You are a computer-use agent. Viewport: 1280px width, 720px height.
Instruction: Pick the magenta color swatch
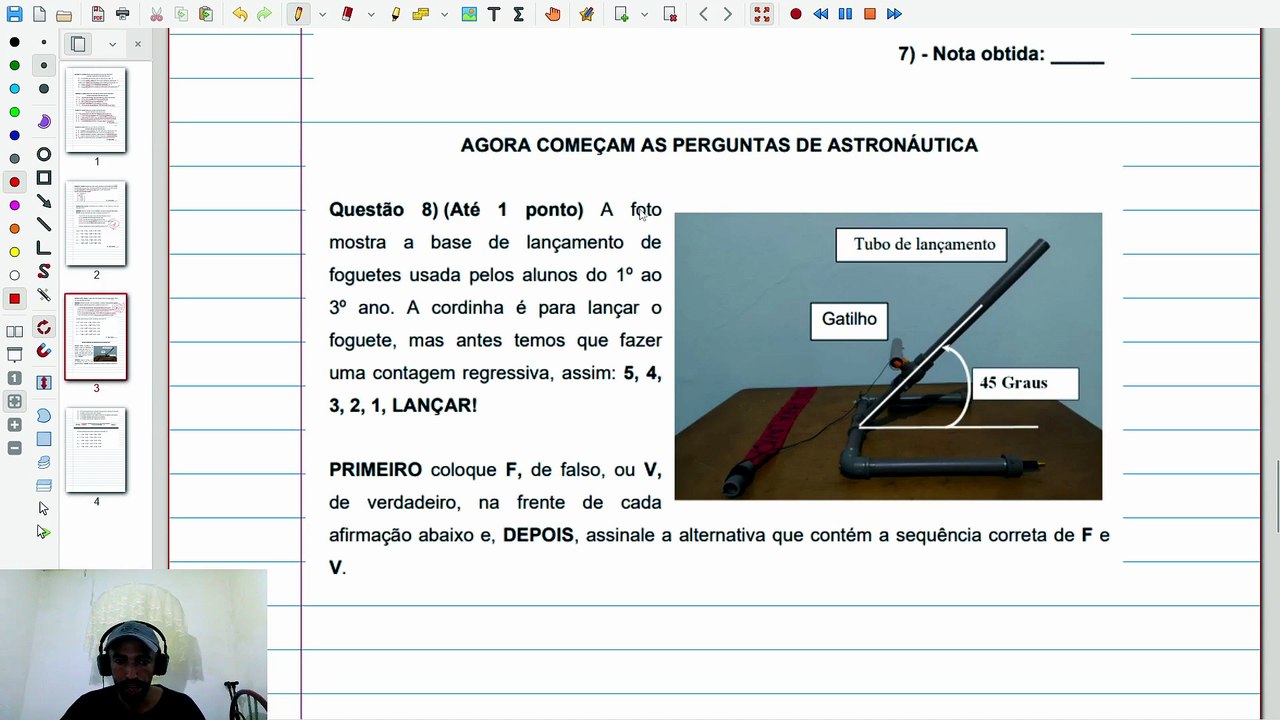pos(14,205)
